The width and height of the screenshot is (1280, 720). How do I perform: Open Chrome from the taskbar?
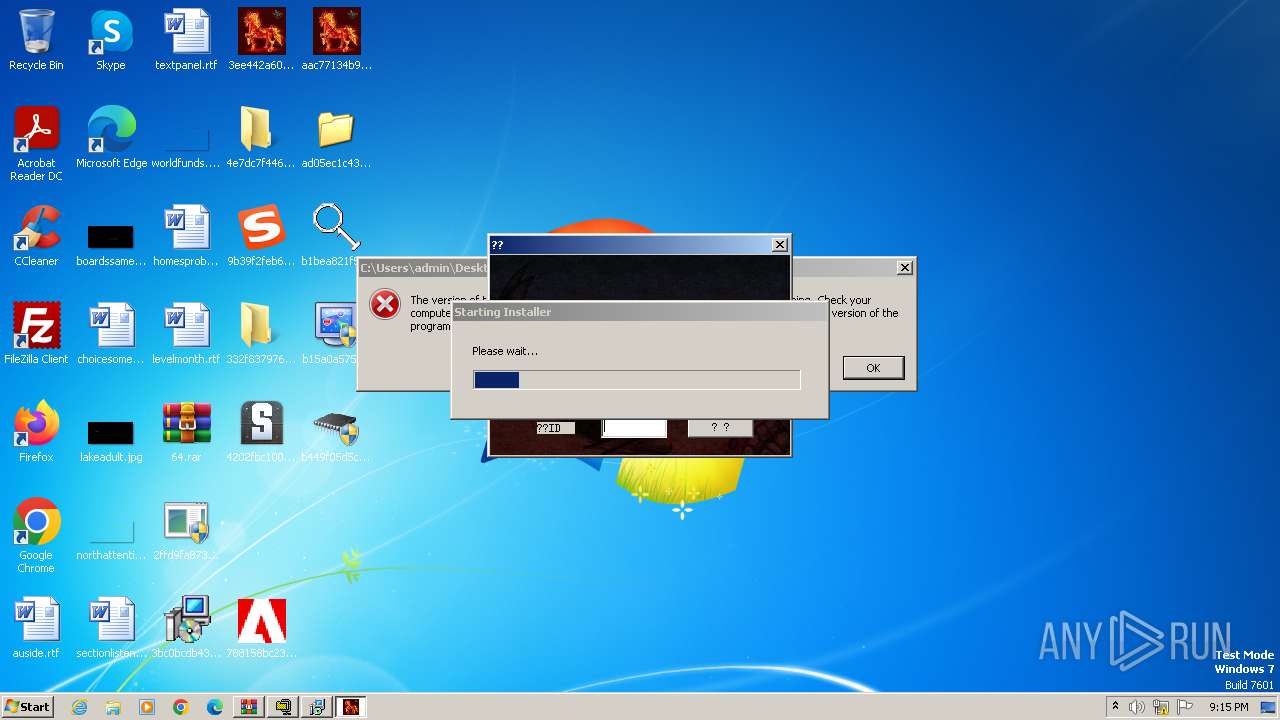point(181,707)
